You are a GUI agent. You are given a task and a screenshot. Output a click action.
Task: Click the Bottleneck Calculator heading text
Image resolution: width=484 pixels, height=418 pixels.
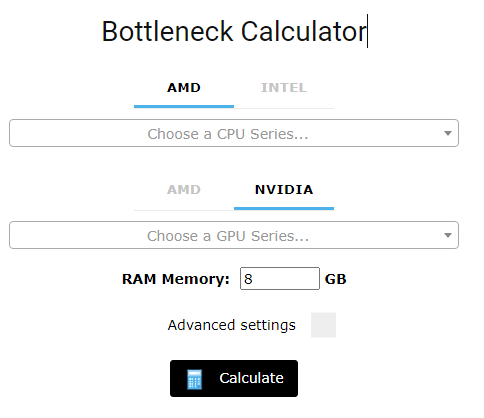pyautogui.click(x=234, y=32)
